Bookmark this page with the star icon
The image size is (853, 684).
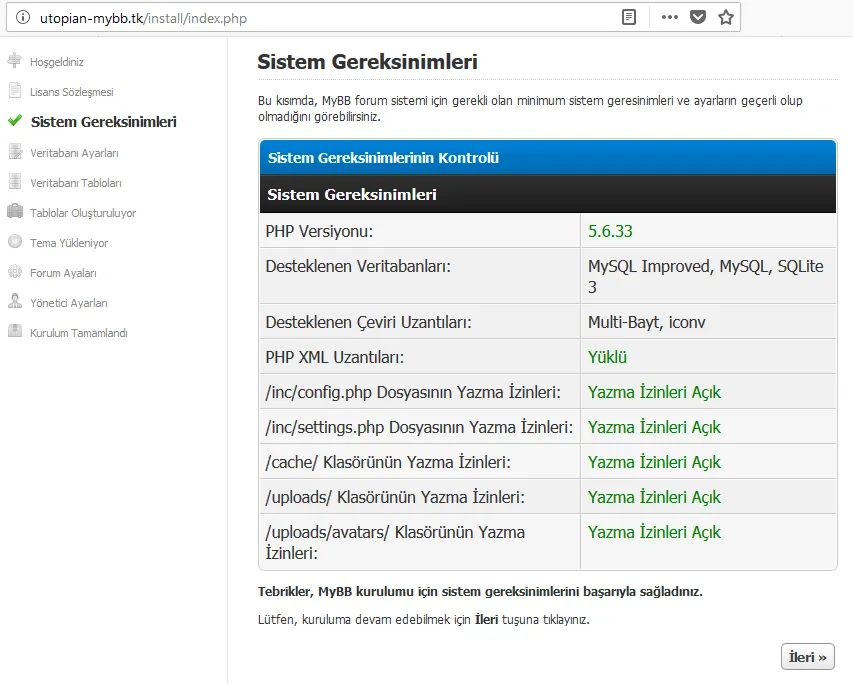(x=726, y=17)
